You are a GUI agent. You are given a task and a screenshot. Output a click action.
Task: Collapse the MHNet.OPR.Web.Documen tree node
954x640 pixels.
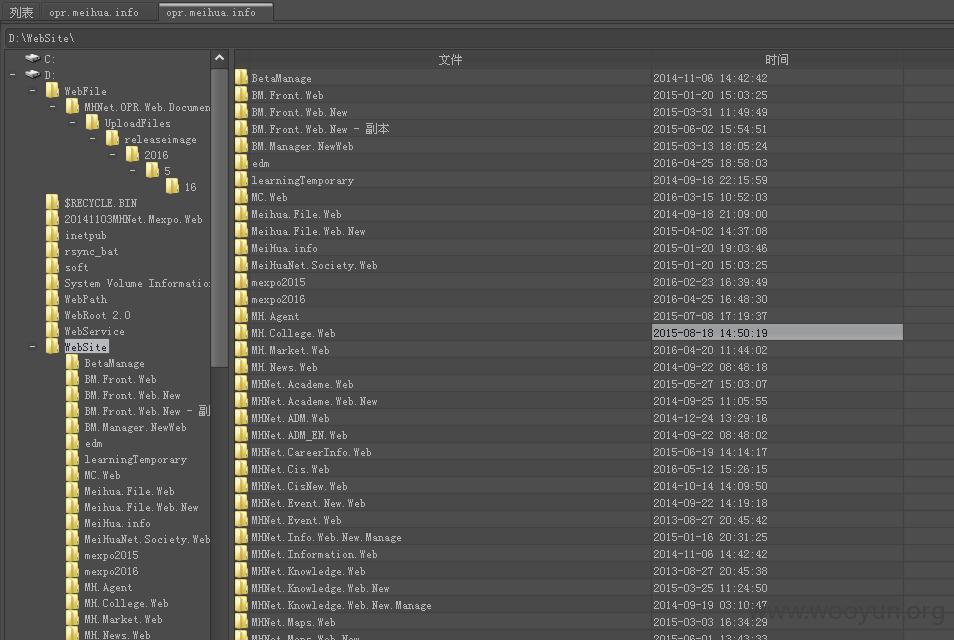tap(53, 107)
